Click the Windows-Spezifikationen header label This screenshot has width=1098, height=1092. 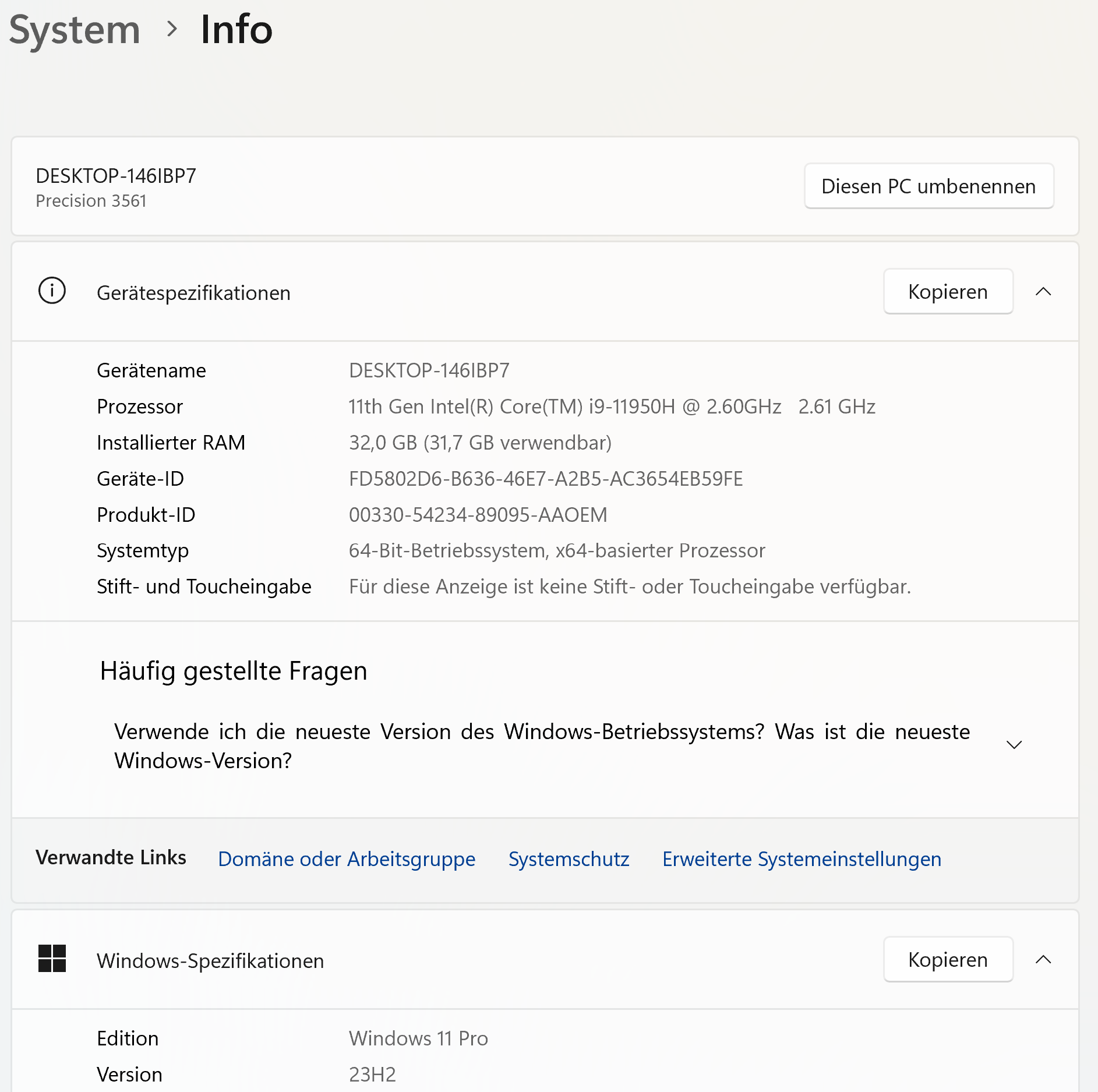click(x=210, y=961)
